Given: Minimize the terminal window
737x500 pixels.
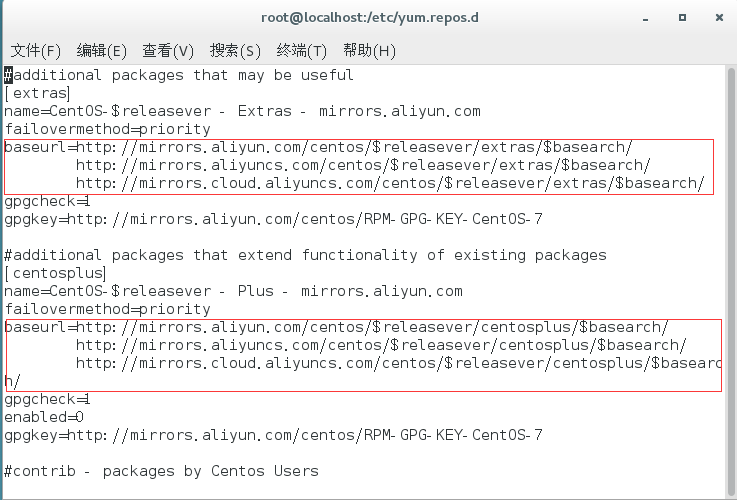Looking at the screenshot, I should pyautogui.click(x=645, y=18).
